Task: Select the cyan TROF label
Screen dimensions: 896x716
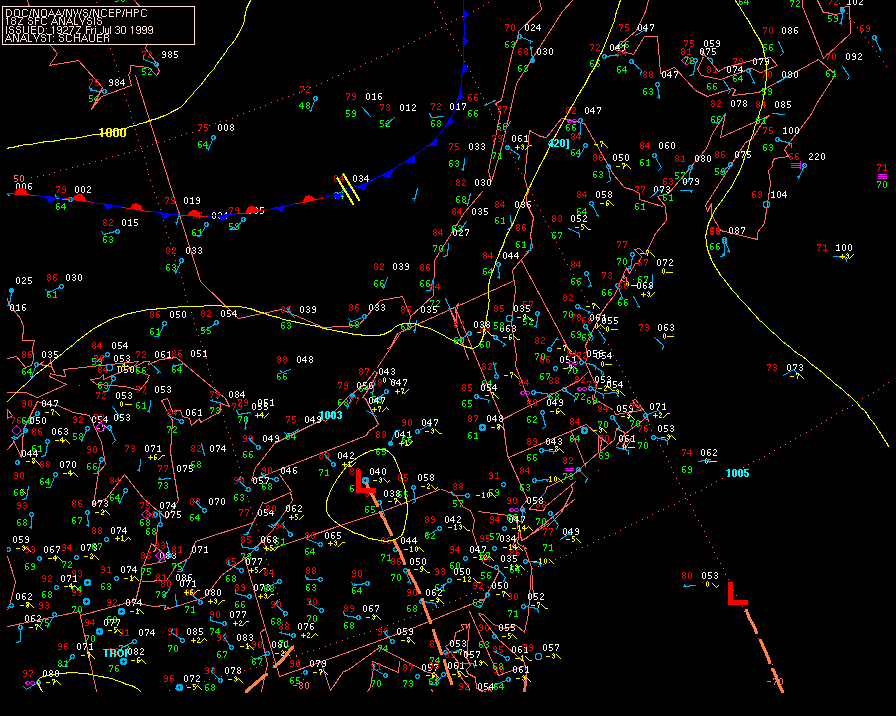Action: point(115,653)
